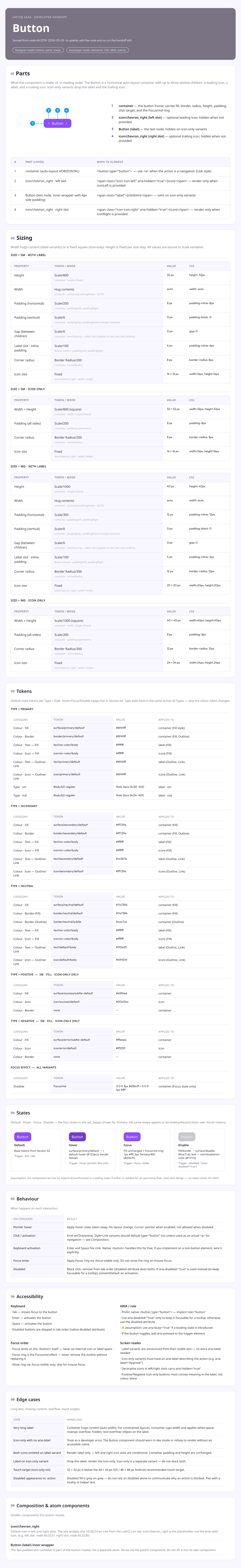Screen dimensions: 241x1568
Task: Select the 'Noto Sans 14/20 · 400' value
Action: point(130,787)
